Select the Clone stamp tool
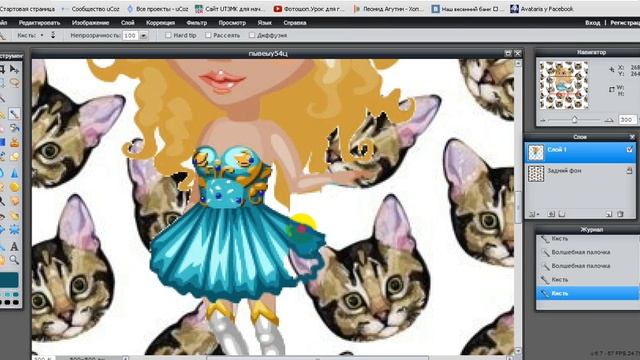The width and height of the screenshot is (640, 360). coord(14,142)
